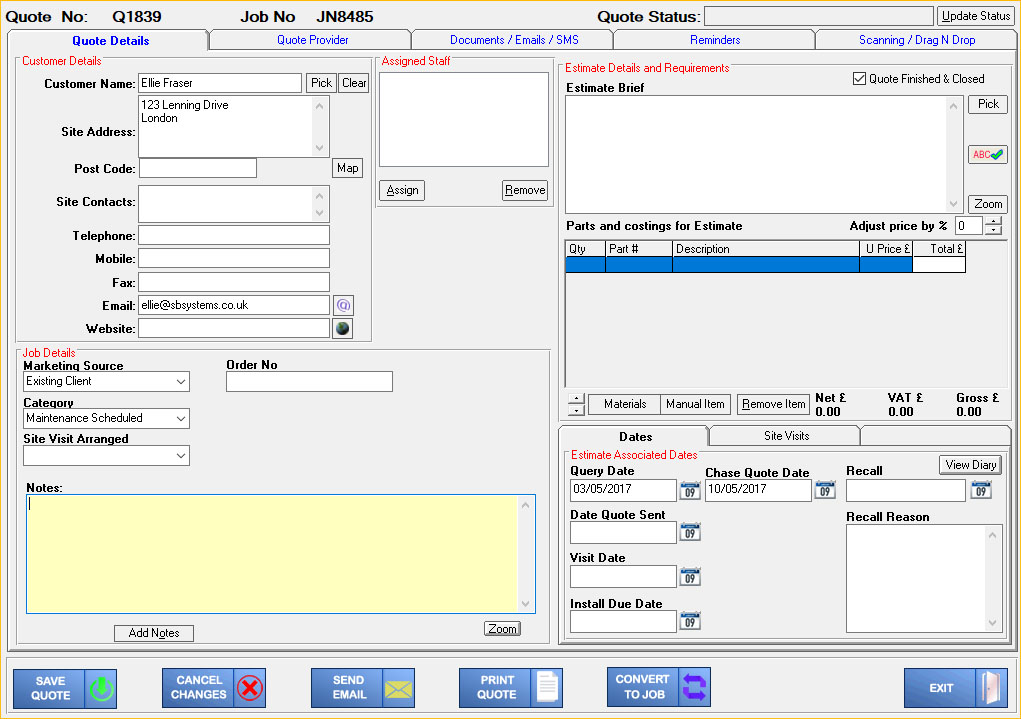Click the Post Code input field

click(198, 168)
